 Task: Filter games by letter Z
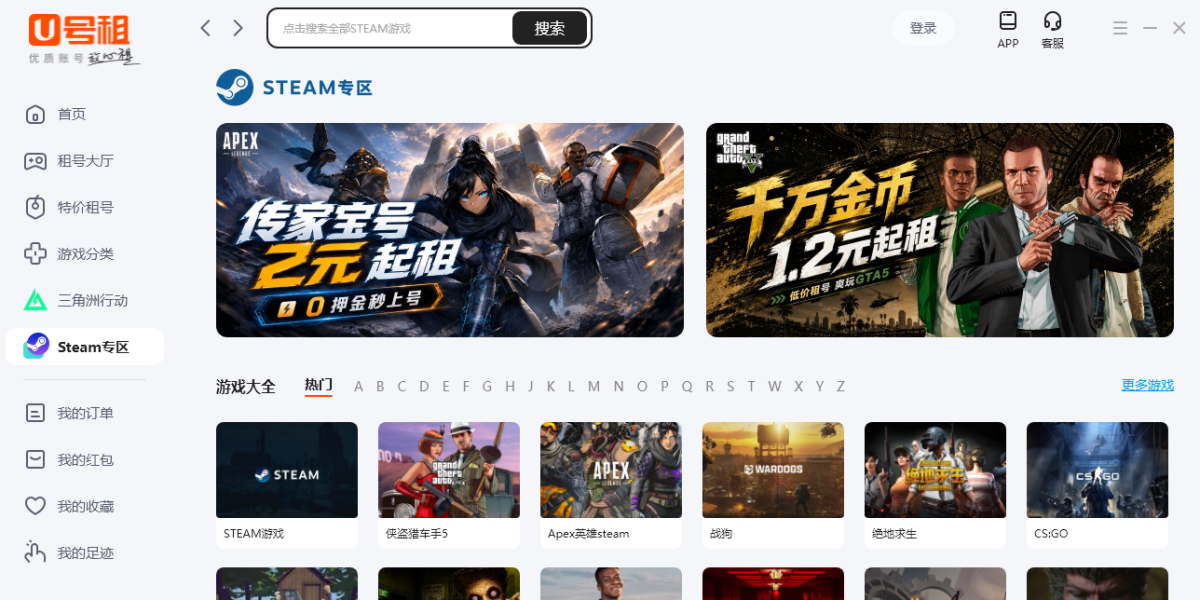tap(841, 386)
